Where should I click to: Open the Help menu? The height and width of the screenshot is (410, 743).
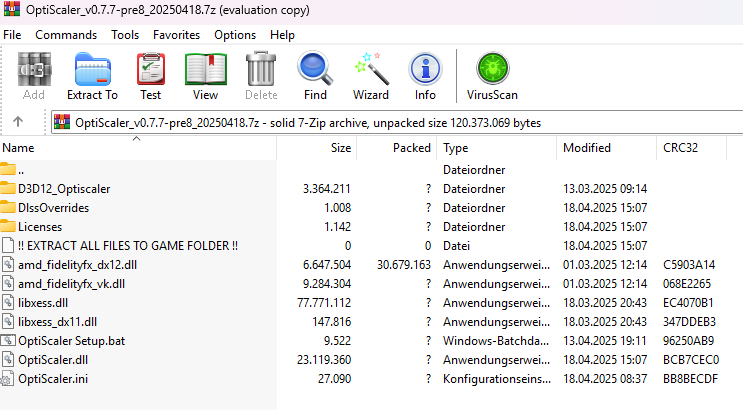coord(282,35)
